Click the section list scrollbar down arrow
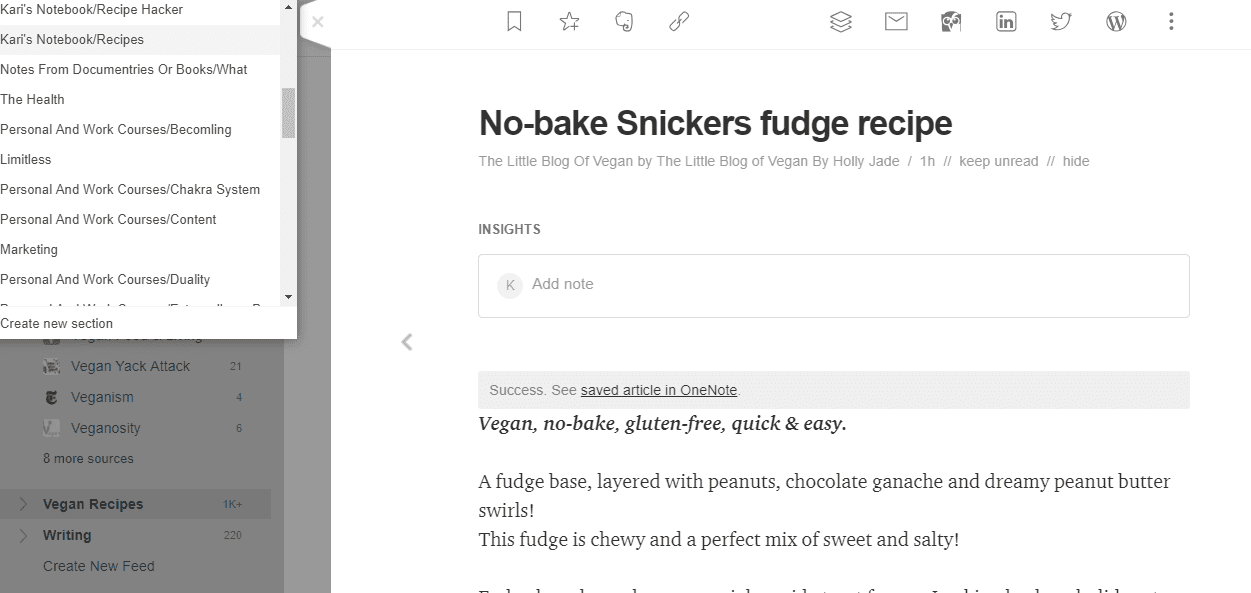Screen dimensions: 1251x593 coord(288,297)
